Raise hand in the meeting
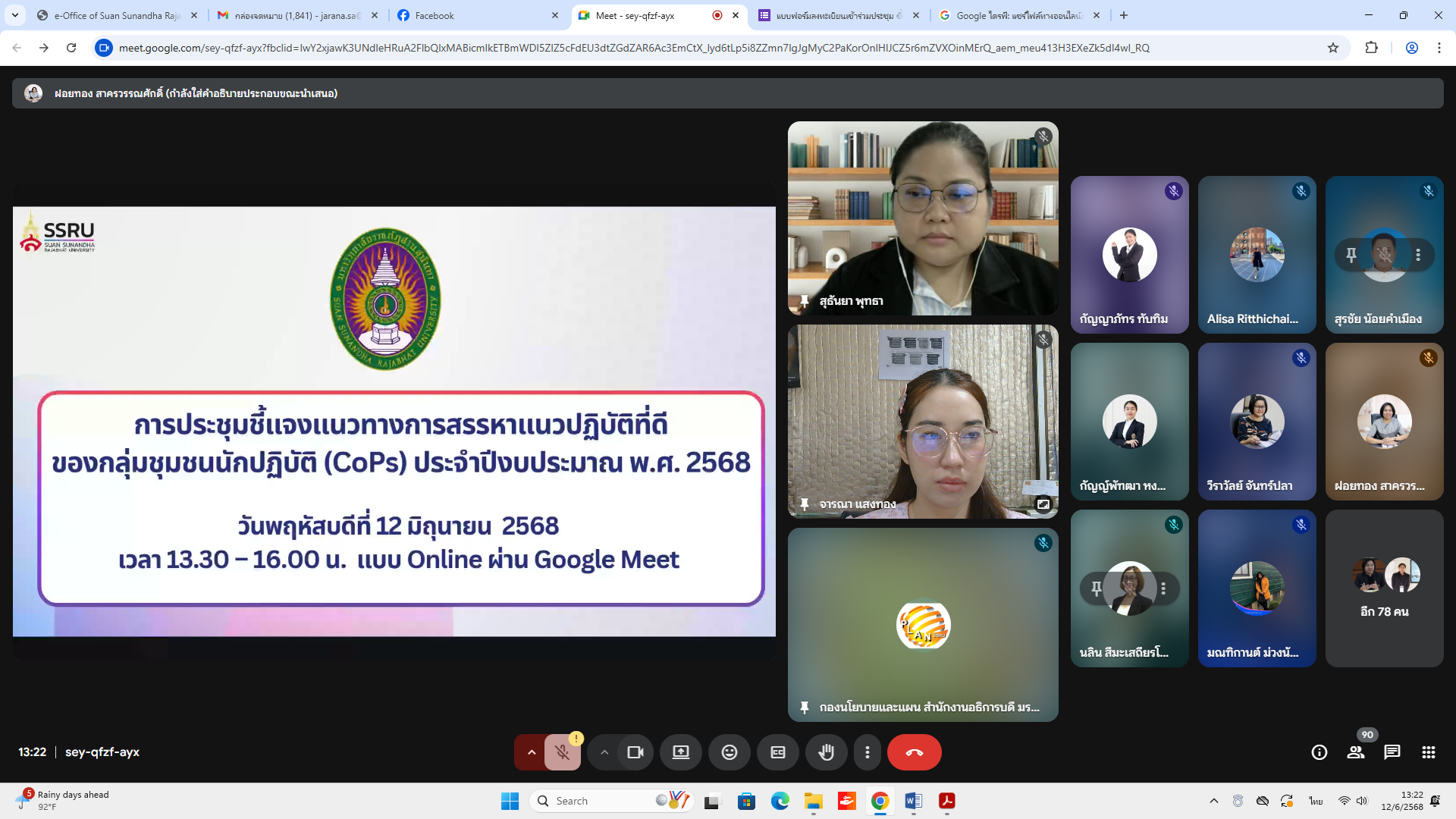The image size is (1456, 819). [x=826, y=752]
